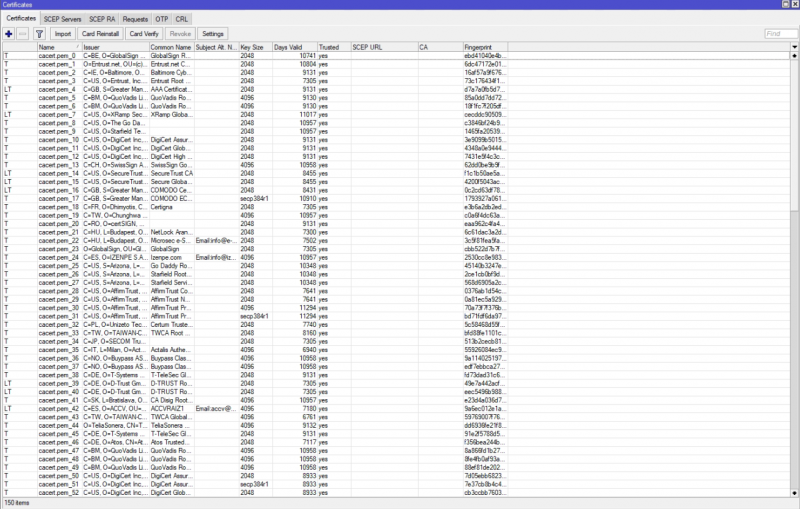Open the column selector dropdown arrow

[x=793, y=46]
